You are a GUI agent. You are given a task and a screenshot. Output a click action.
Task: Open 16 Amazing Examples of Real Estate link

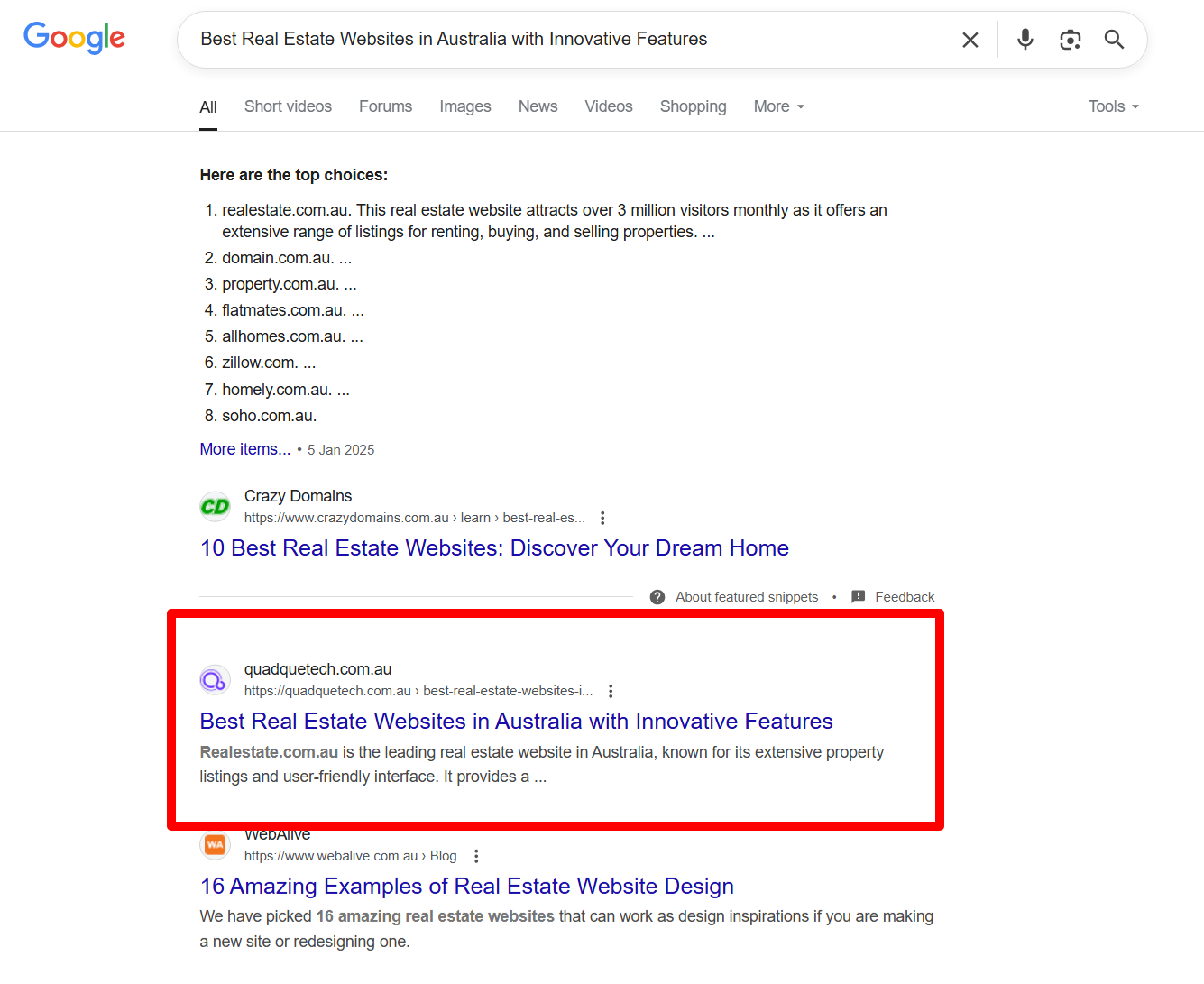click(466, 887)
